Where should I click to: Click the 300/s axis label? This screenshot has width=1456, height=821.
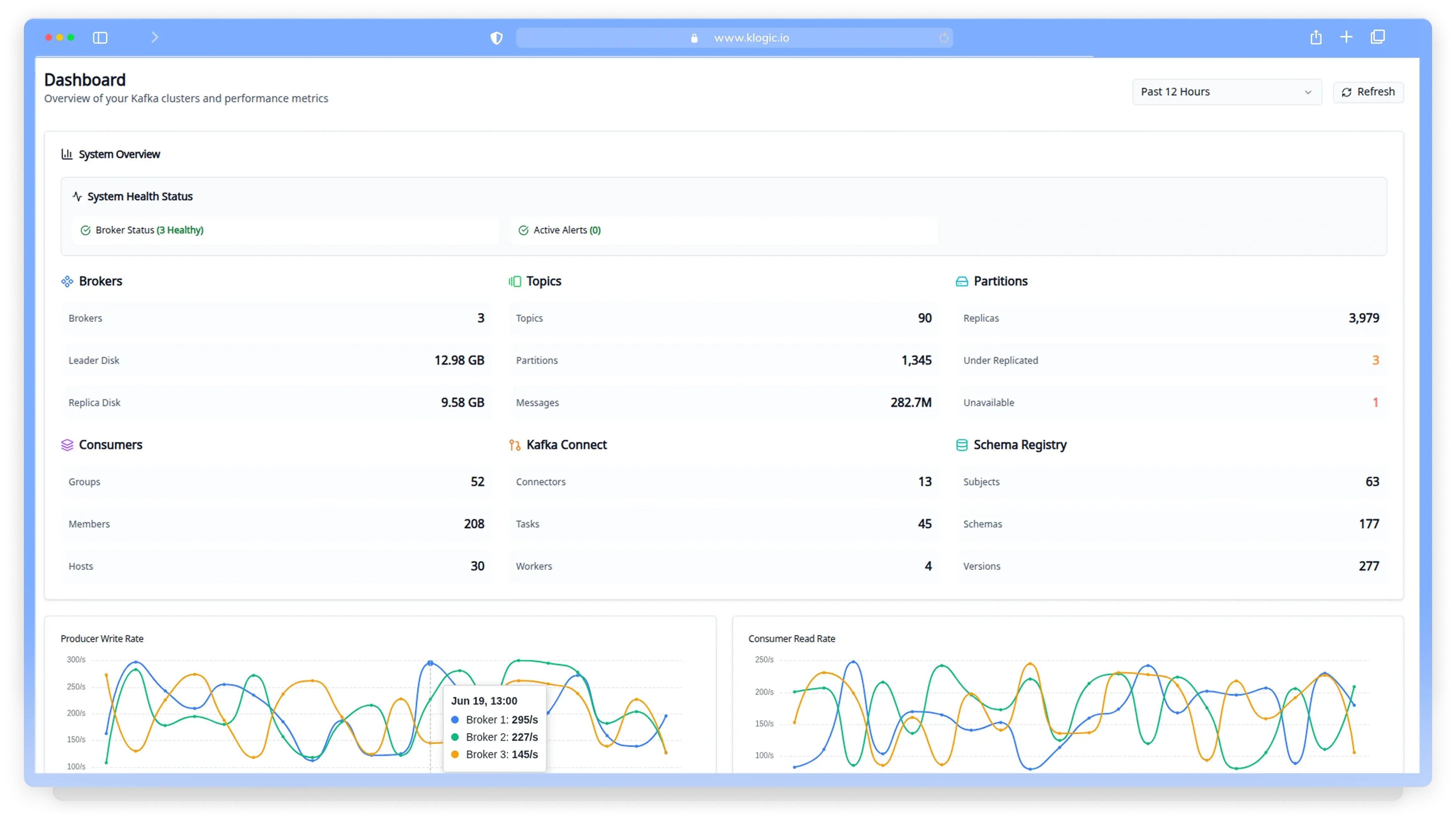(x=76, y=660)
